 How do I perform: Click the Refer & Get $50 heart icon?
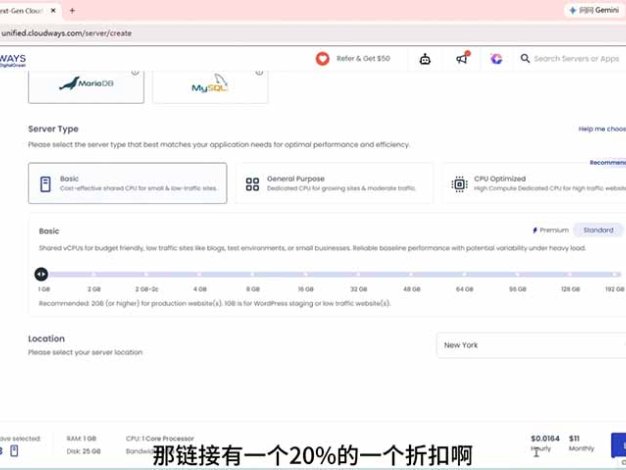(x=323, y=59)
